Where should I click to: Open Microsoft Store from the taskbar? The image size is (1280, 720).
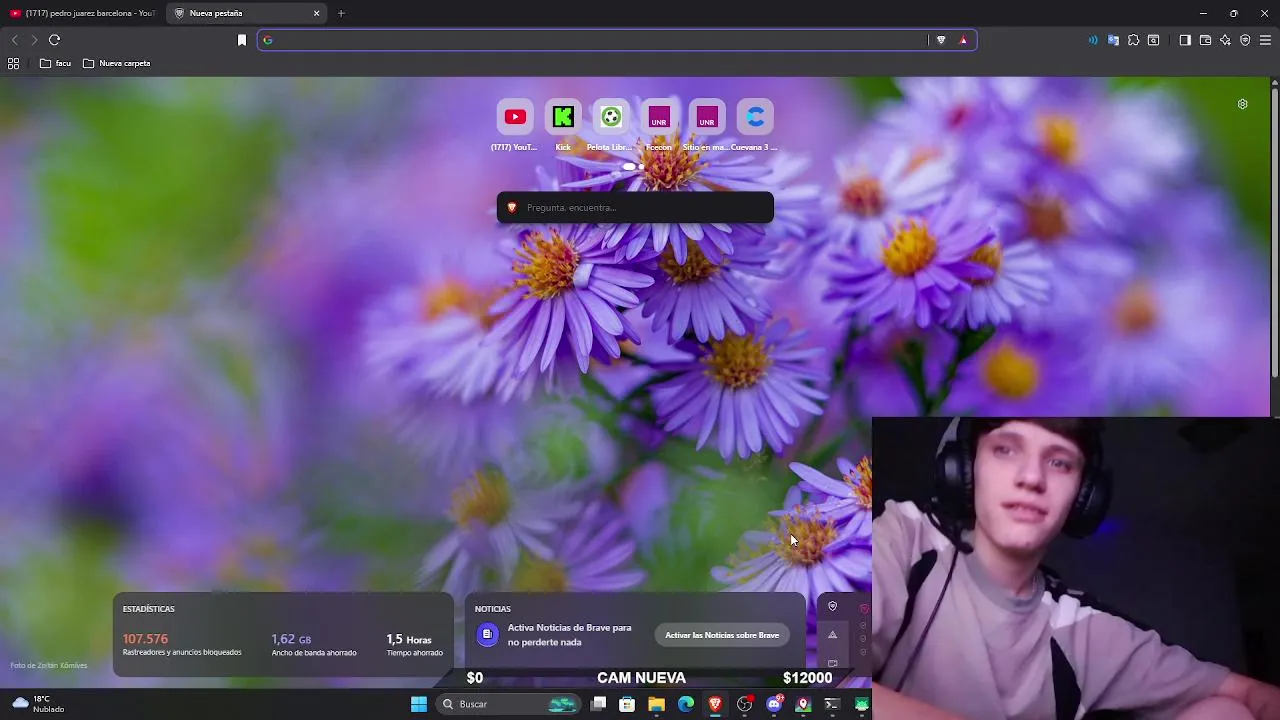(627, 704)
